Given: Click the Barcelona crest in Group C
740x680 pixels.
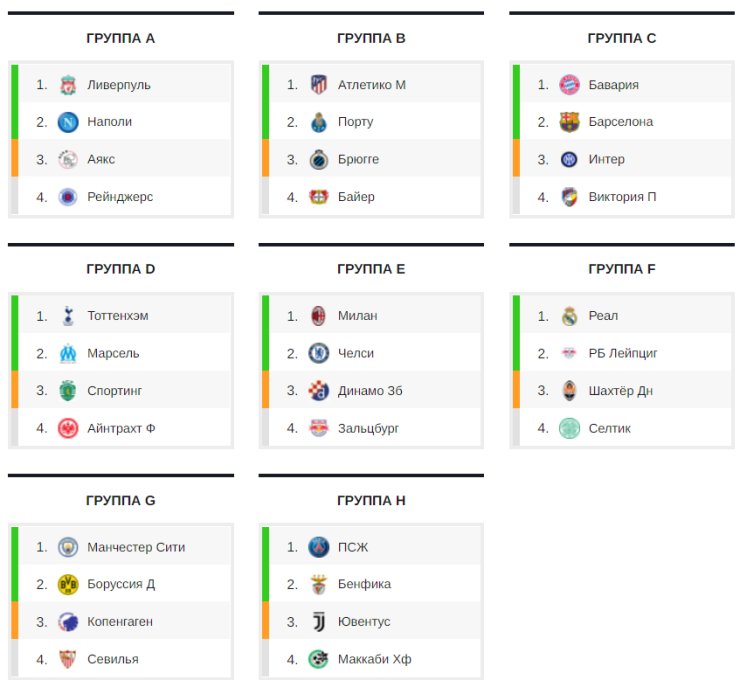Looking at the screenshot, I should tap(569, 122).
